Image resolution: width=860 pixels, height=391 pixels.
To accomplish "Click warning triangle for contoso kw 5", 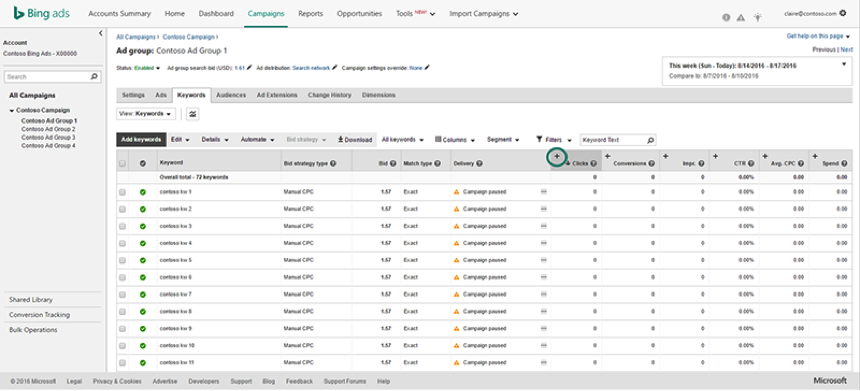I will click(x=456, y=260).
